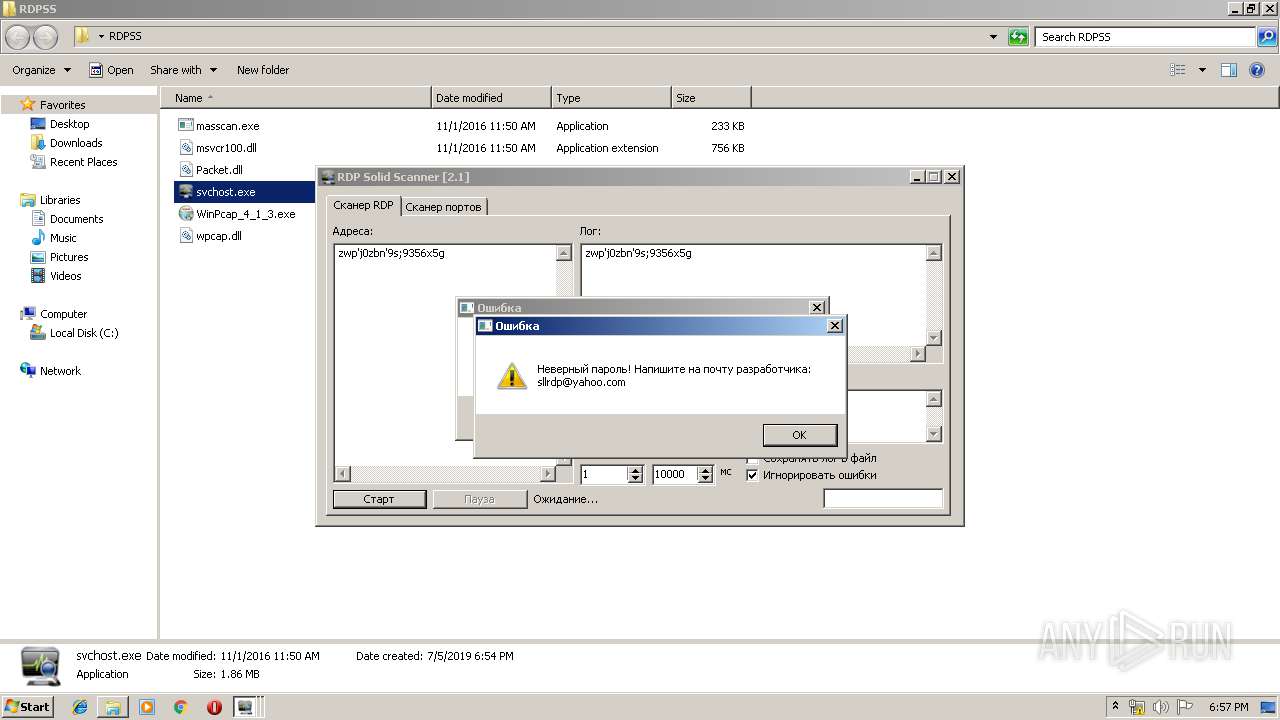Open Videos library
Screen dimensions: 1280x720
[65, 276]
